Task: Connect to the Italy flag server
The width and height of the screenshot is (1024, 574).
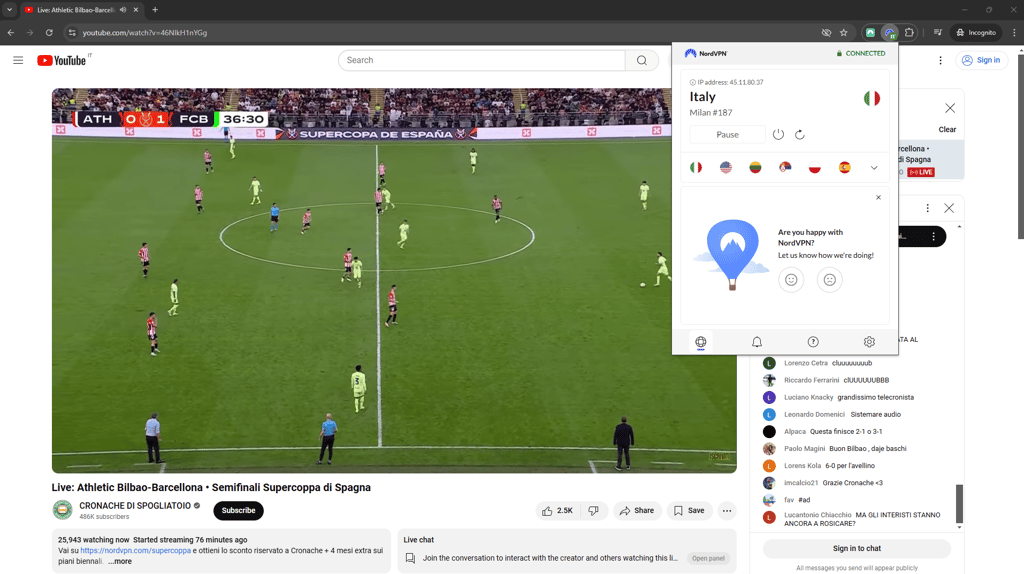Action: [x=696, y=167]
